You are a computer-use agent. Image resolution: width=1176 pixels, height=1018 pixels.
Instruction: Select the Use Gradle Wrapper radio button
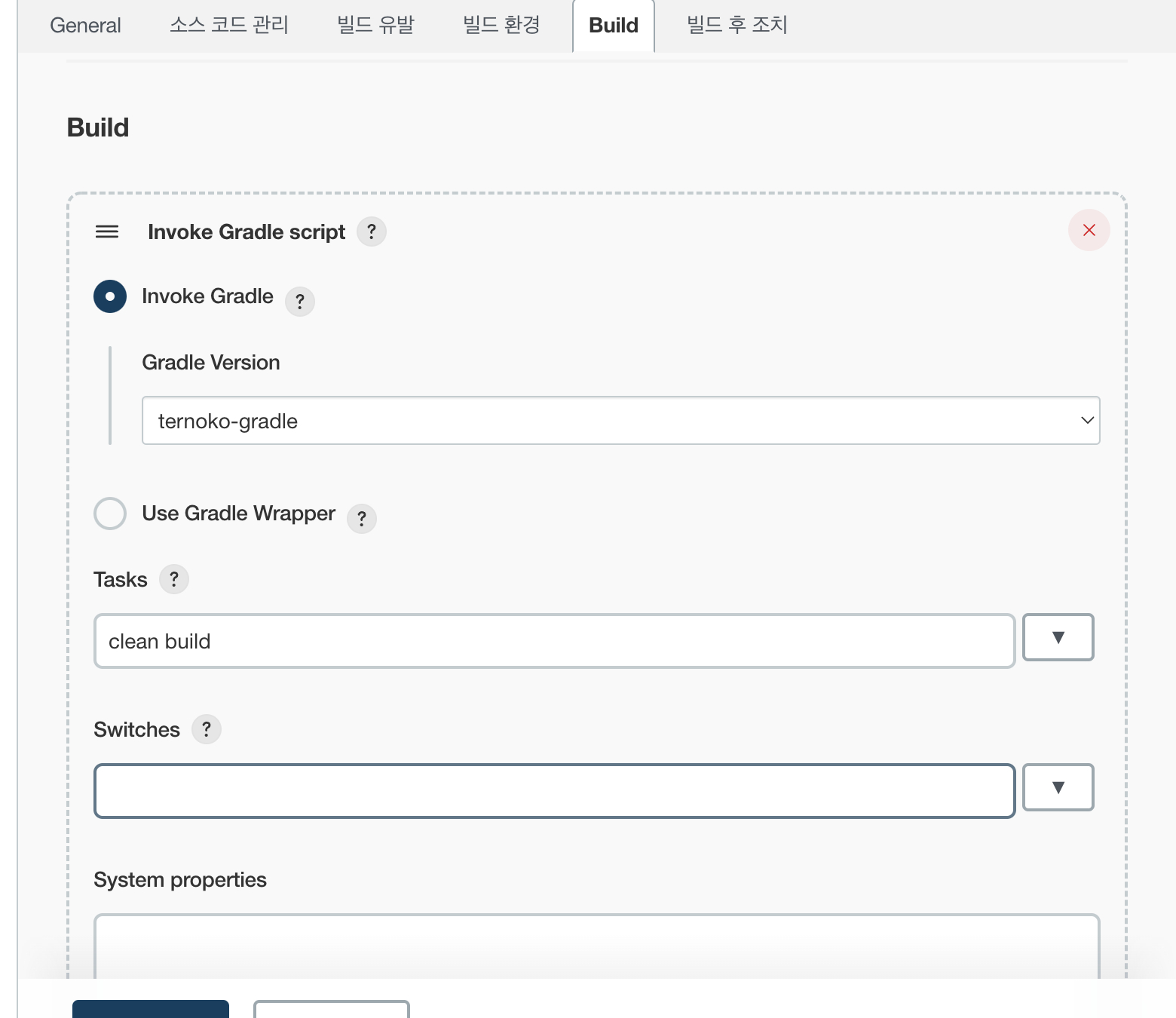click(x=110, y=514)
